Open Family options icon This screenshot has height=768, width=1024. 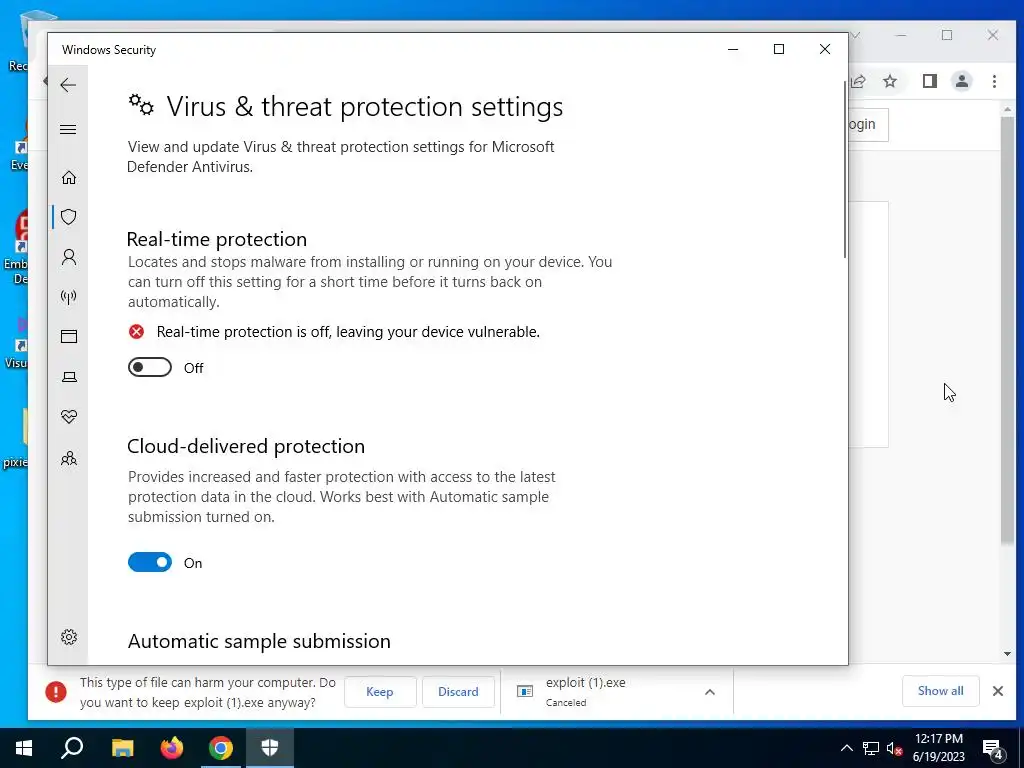(69, 458)
